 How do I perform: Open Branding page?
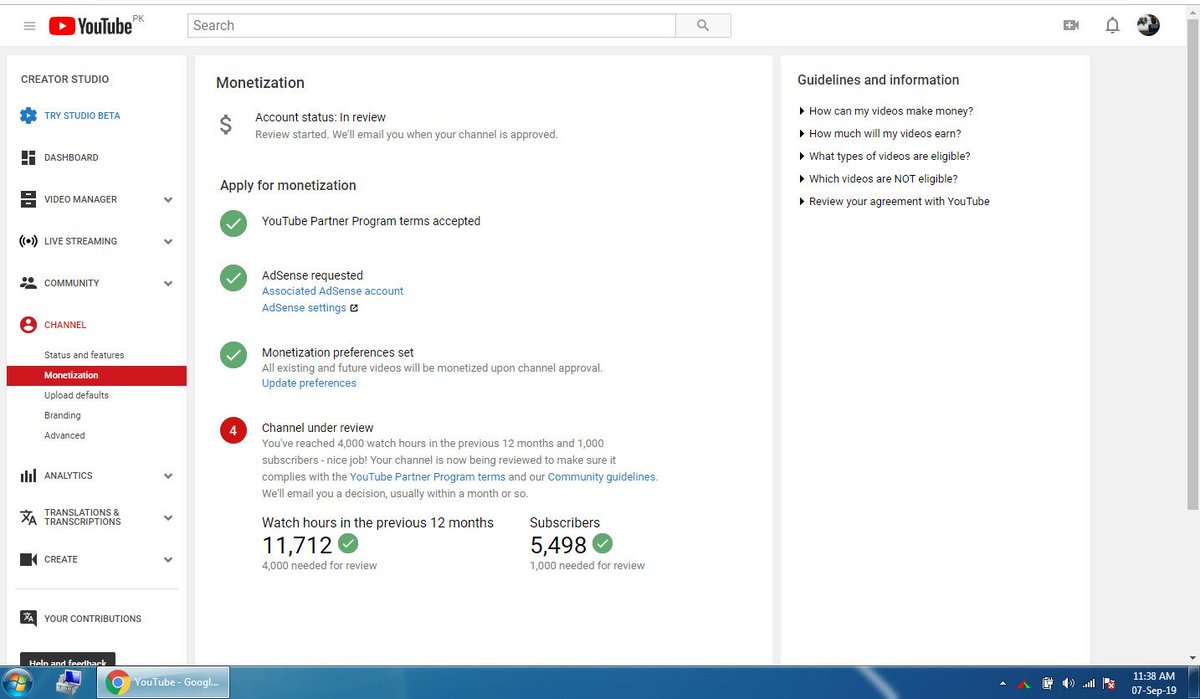point(62,415)
